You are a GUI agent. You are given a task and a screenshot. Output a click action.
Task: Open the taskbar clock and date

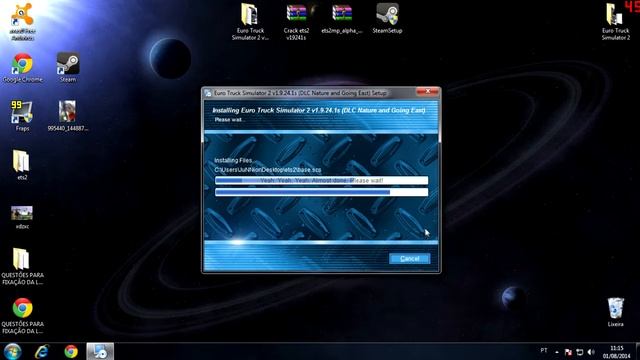point(616,352)
